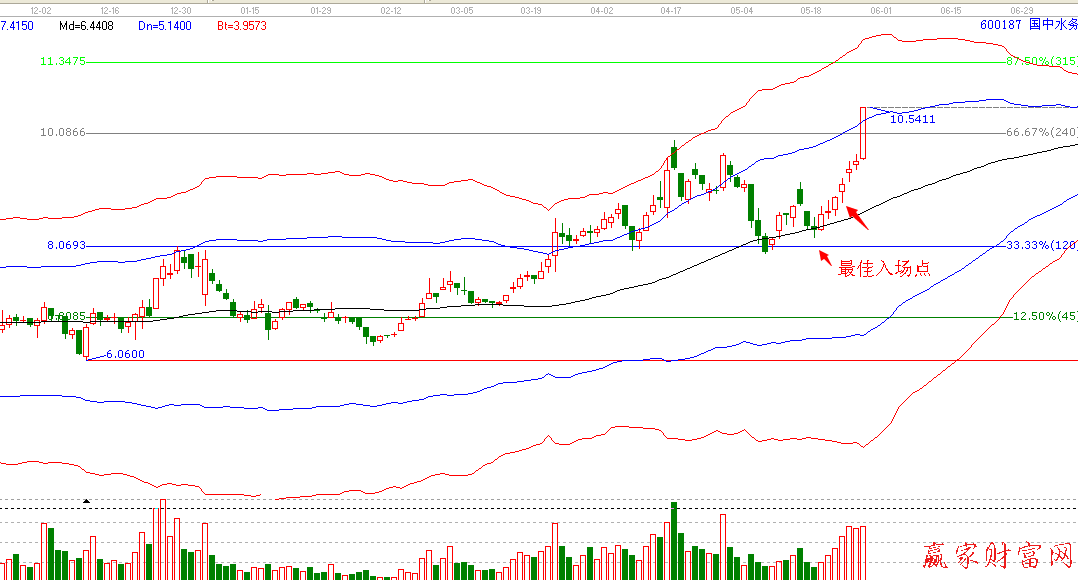
Task: Select the 04-17 date on time axis
Action: (x=671, y=9)
